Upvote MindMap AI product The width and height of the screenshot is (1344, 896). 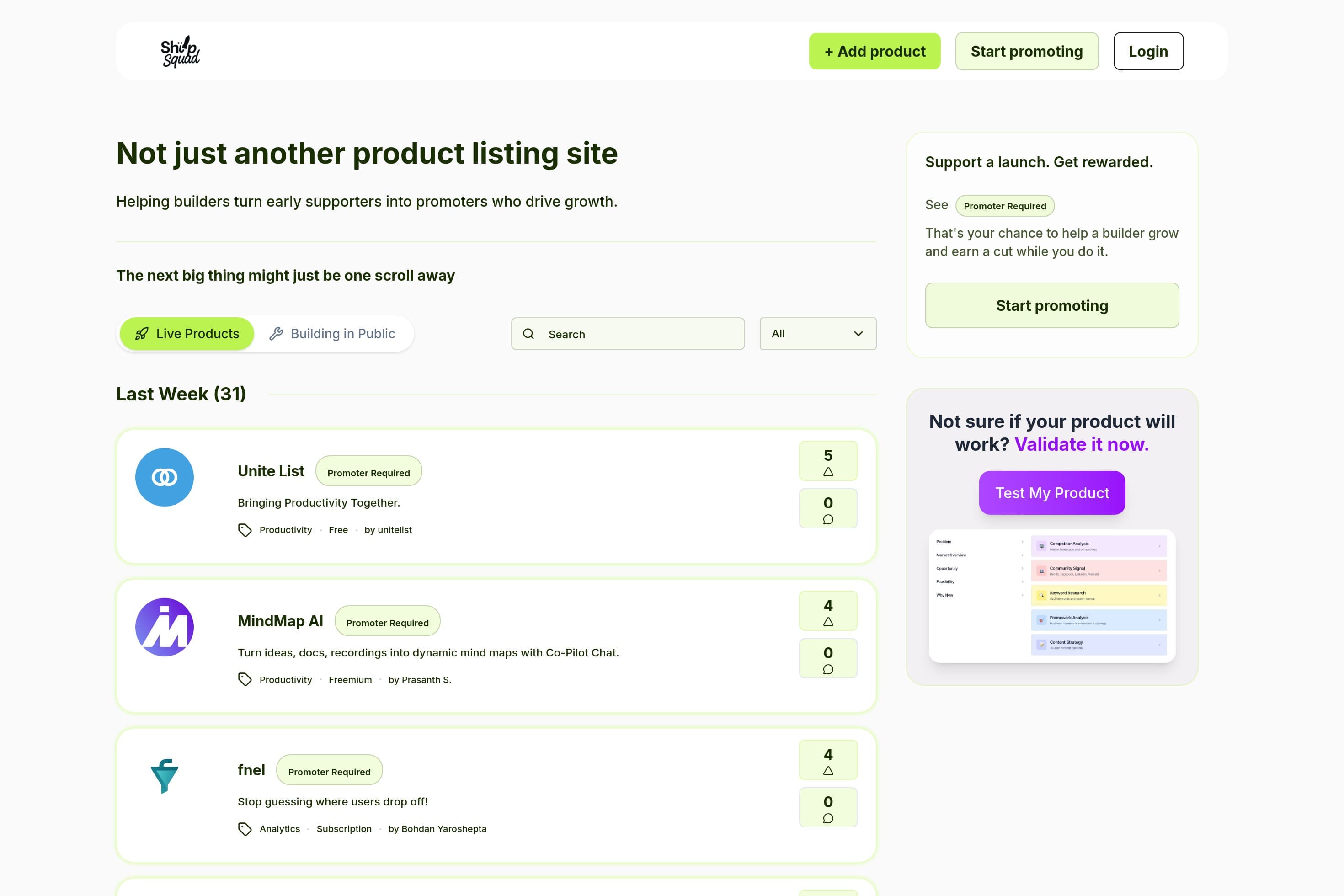pos(828,611)
